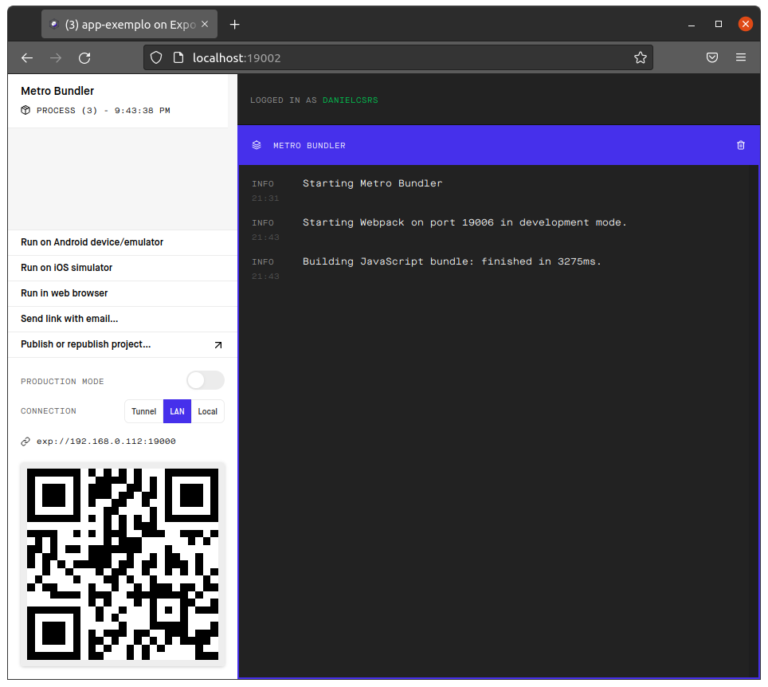Viewport: 768px width, 687px height.
Task: Open Publish or republish project
Action: (86, 344)
